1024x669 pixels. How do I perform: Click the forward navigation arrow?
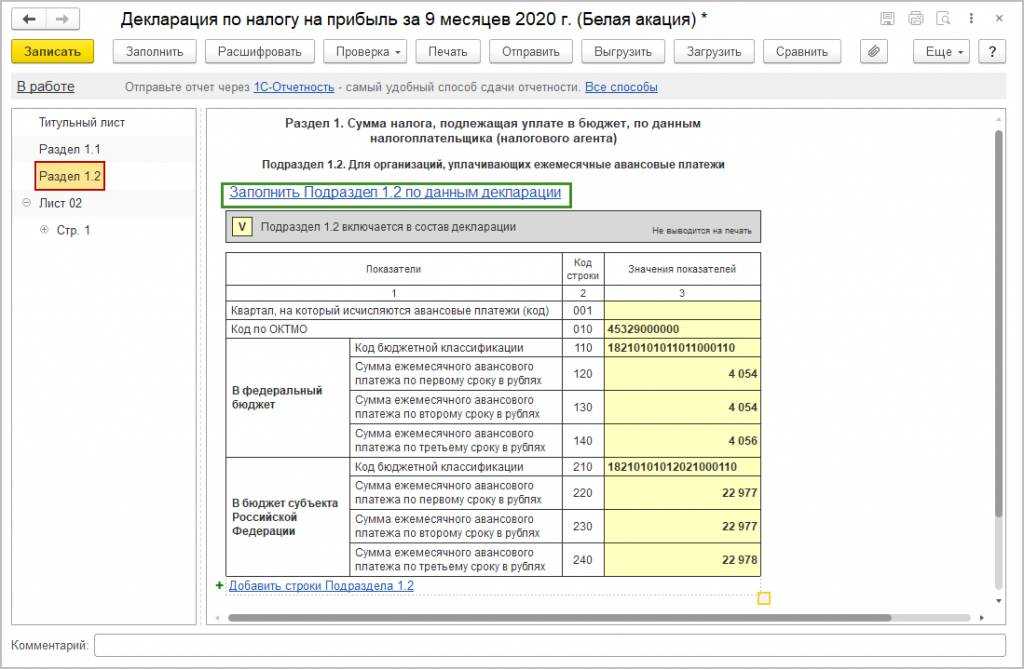click(63, 19)
